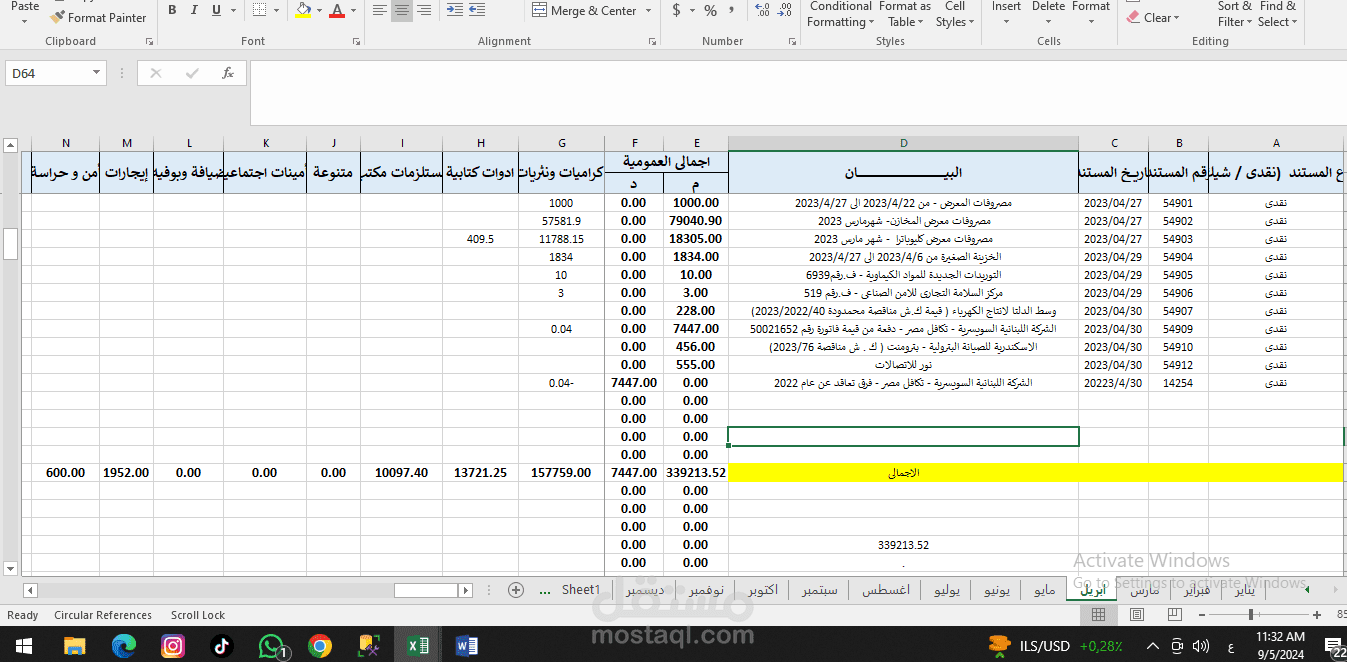This screenshot has width=1347, height=662.
Task: Align text right
Action: [x=424, y=11]
